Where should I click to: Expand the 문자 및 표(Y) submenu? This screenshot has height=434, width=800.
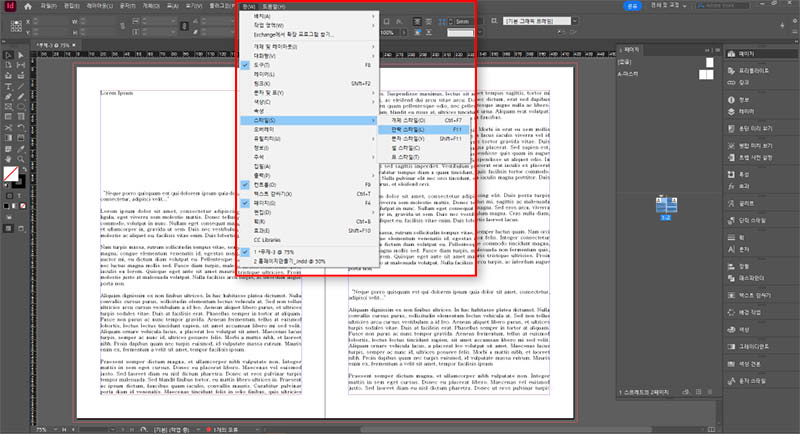(x=309, y=93)
